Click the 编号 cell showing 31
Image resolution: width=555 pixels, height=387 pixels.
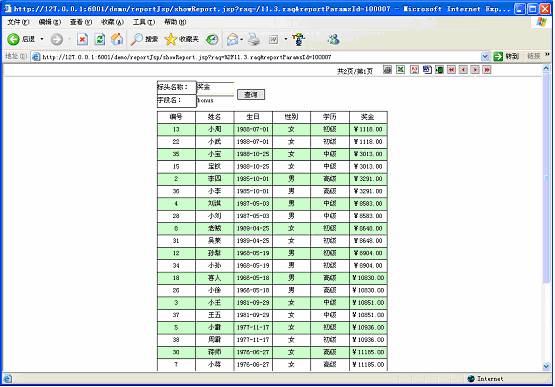point(176,241)
